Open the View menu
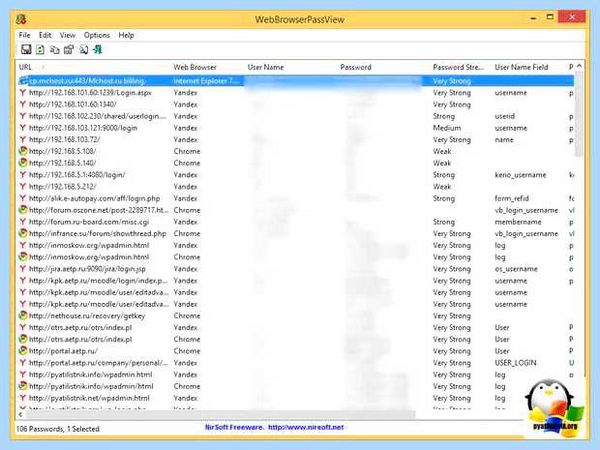This screenshot has height=450, width=600. coord(67,35)
